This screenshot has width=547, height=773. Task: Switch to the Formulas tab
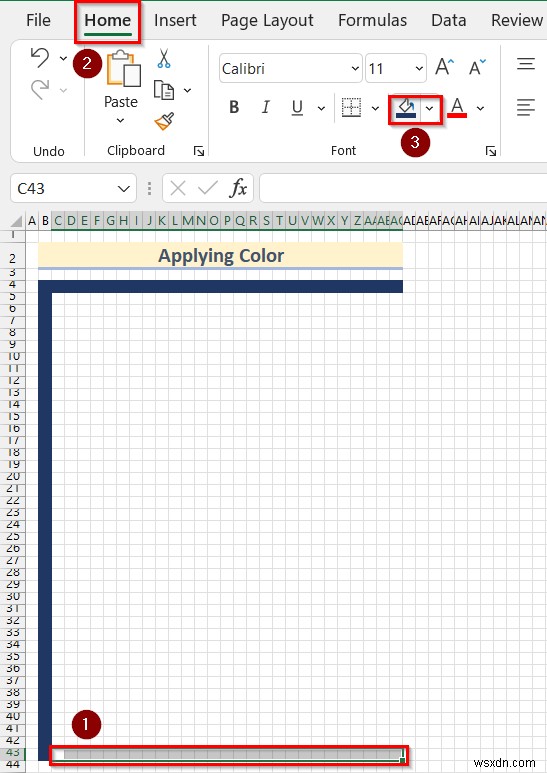pyautogui.click(x=373, y=20)
